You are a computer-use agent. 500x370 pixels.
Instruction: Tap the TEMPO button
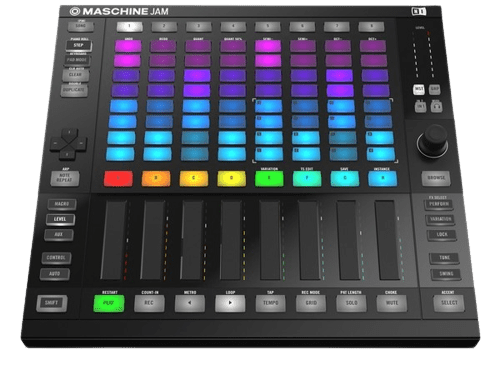click(271, 303)
